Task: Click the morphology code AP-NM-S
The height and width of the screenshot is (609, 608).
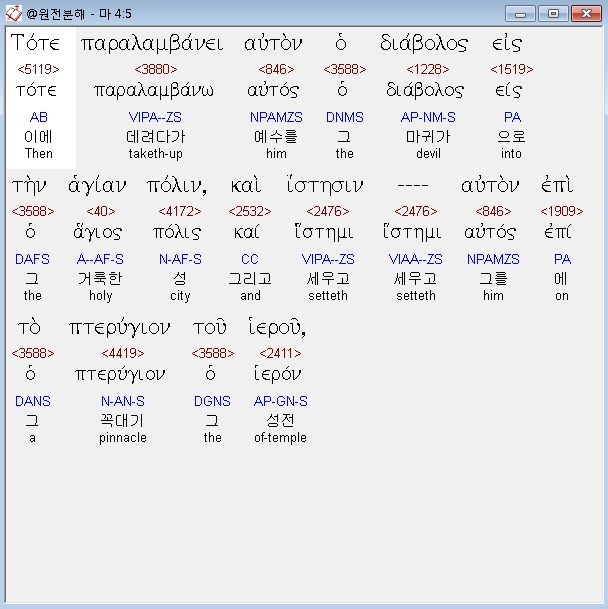Action: coord(428,117)
